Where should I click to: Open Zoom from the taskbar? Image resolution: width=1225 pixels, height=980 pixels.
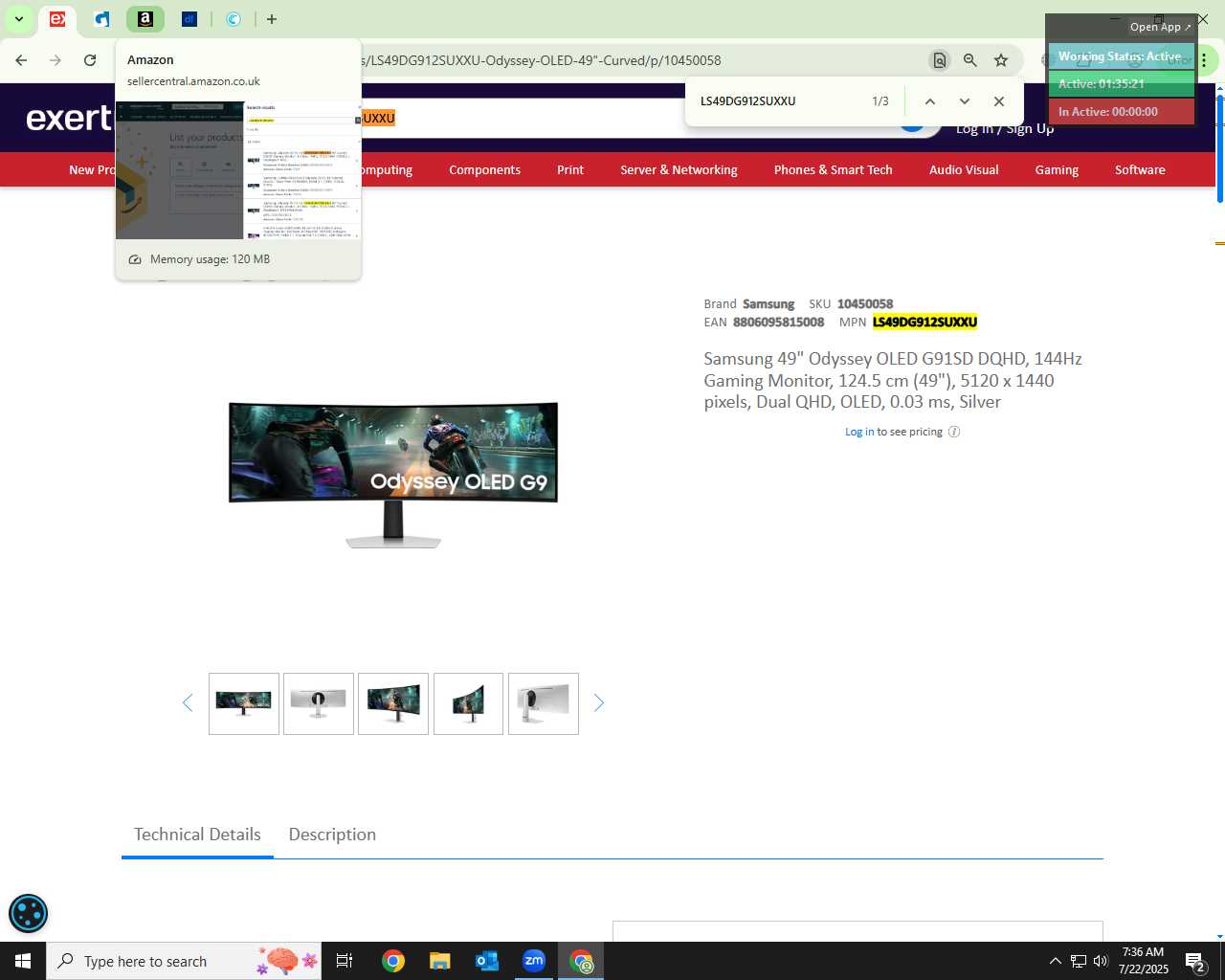(534, 961)
